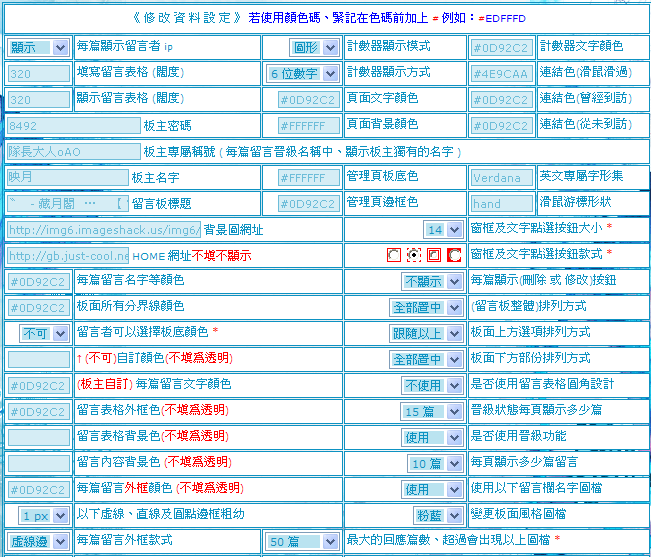Choose the double-border button style radio
This screenshot has width=651, height=557.
pyautogui.click(x=434, y=255)
